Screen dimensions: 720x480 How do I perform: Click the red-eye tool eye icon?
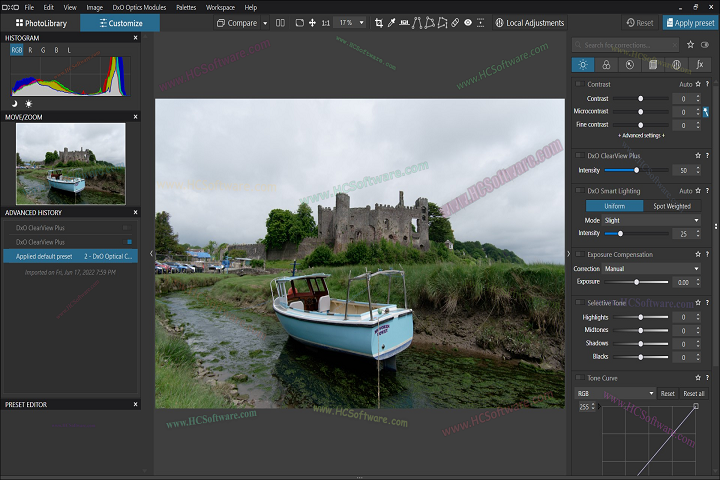(468, 23)
